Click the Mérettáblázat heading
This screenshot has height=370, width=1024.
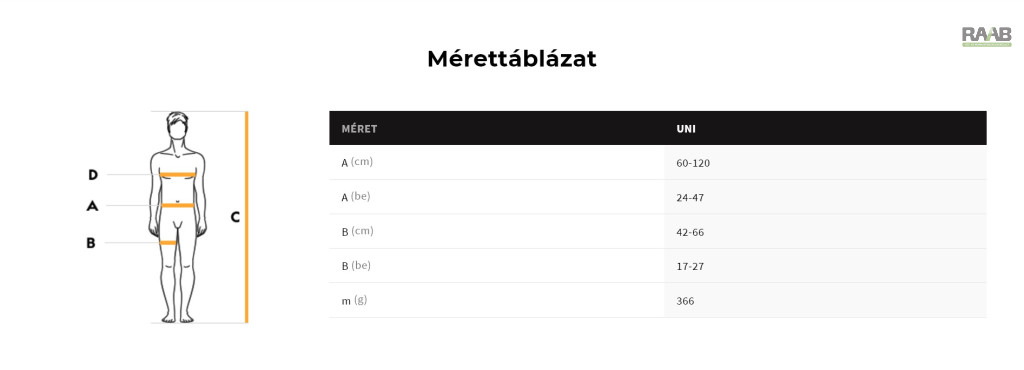(x=511, y=59)
